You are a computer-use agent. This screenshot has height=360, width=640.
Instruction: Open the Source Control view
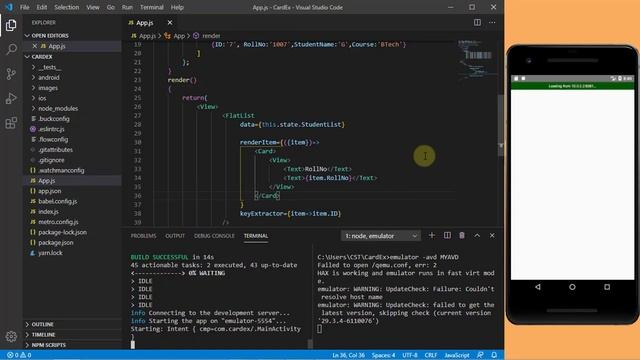[11, 74]
